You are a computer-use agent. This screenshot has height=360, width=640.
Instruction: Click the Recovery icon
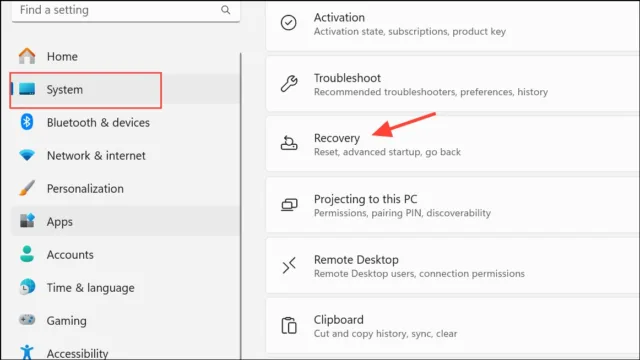point(289,143)
